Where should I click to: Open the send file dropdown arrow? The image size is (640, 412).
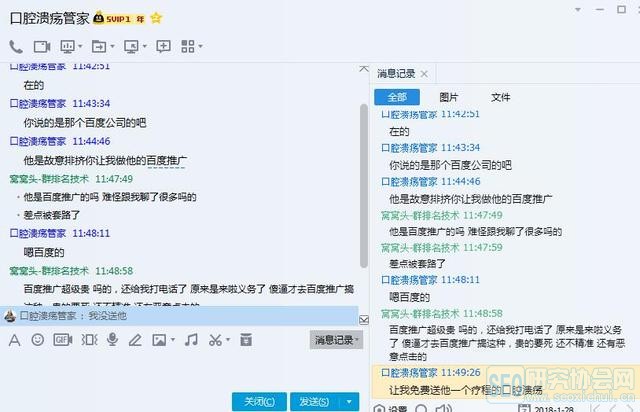[x=112, y=46]
